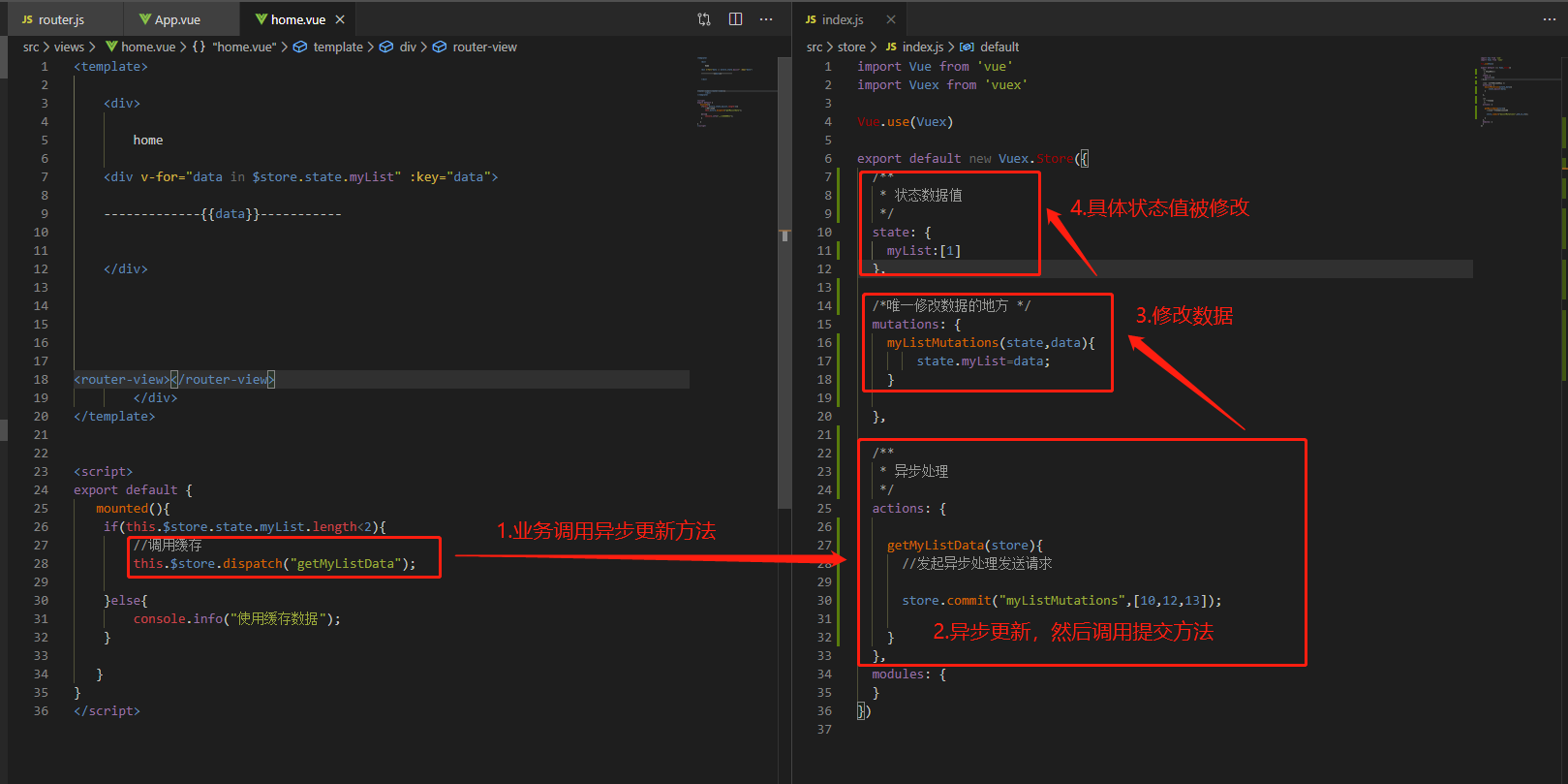Click the "//调用缓存" comment
The height and width of the screenshot is (784, 1568).
(x=168, y=546)
